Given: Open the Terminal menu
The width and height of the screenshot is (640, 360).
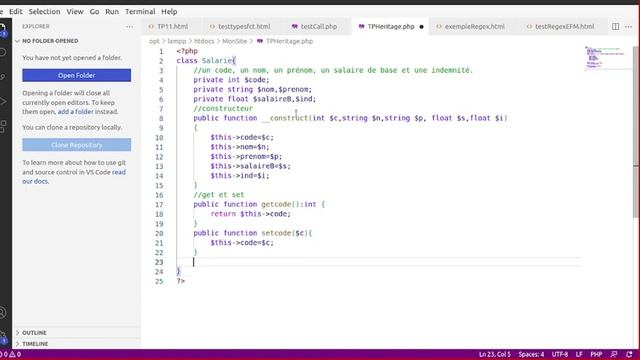Looking at the screenshot, I should [x=140, y=12].
